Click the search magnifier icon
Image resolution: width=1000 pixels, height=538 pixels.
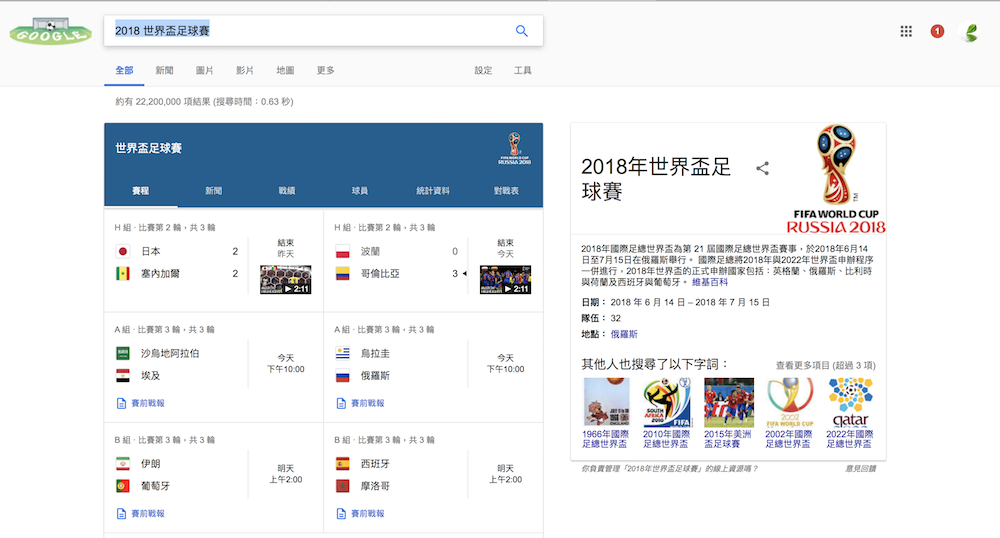[x=522, y=31]
